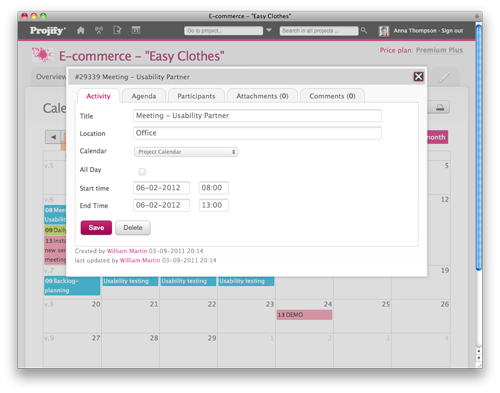
Task: Click Anna Thompson's avatar picture
Action: 384,31
